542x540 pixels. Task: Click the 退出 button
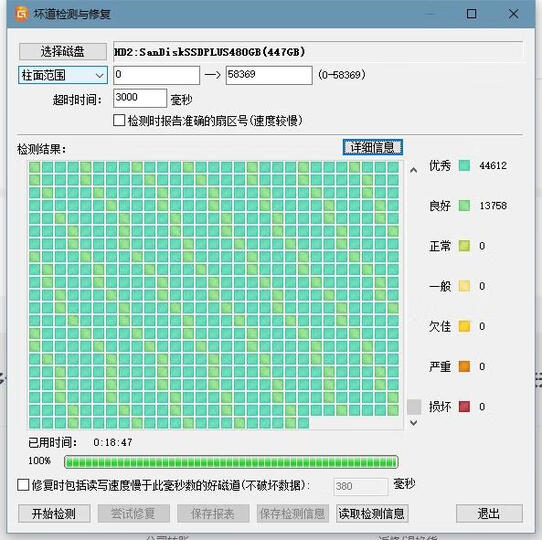(x=489, y=514)
